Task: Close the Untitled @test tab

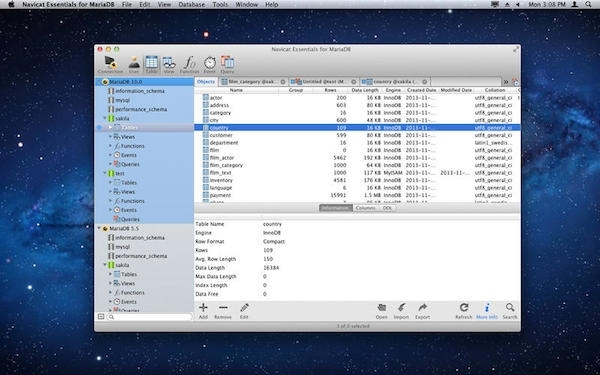Action: tap(354, 82)
